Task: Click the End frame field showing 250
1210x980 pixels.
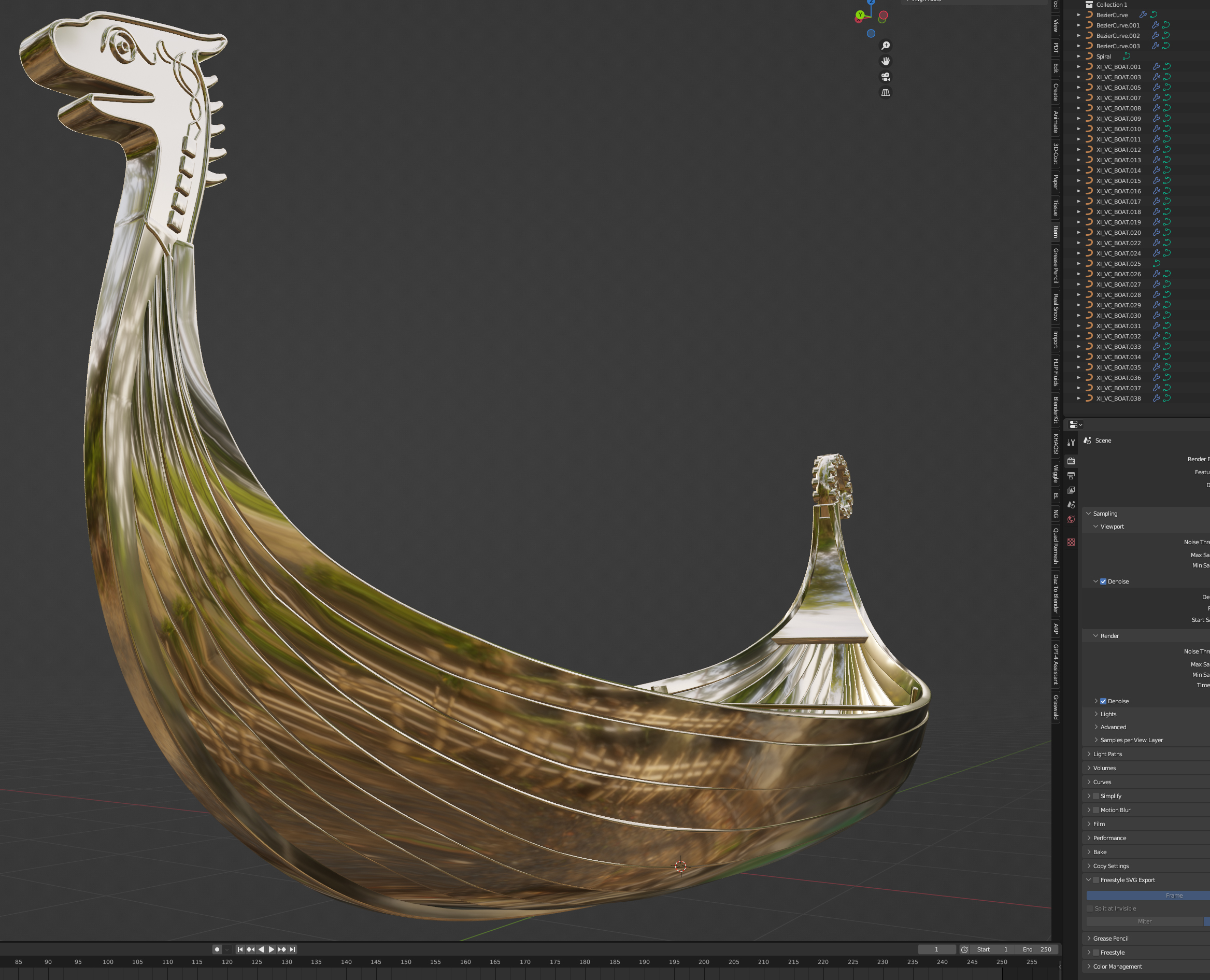Action: [1037, 949]
